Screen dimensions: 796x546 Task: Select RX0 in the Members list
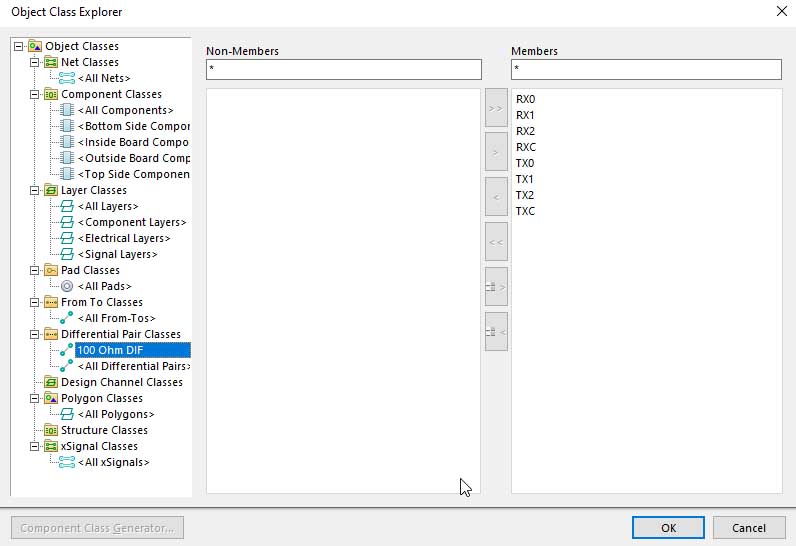point(526,99)
